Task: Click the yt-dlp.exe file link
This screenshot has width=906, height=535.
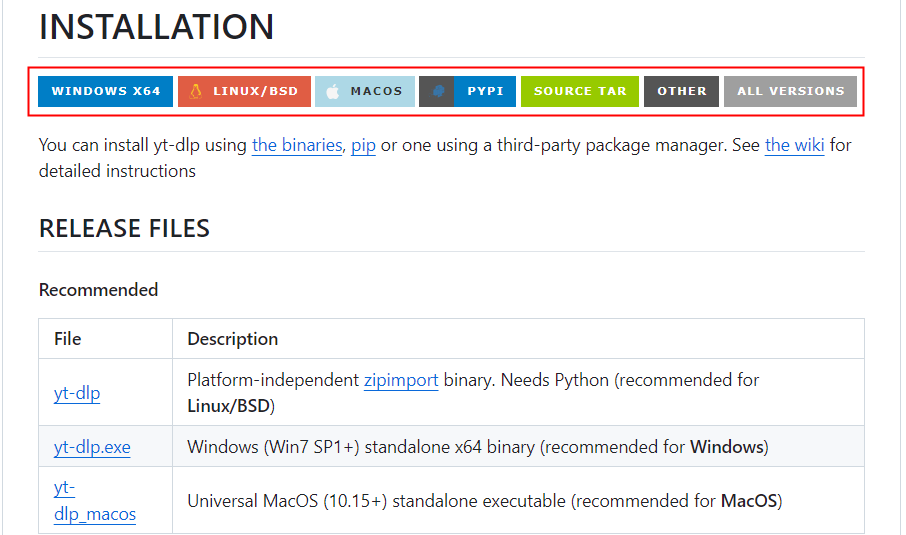Action: [x=92, y=447]
